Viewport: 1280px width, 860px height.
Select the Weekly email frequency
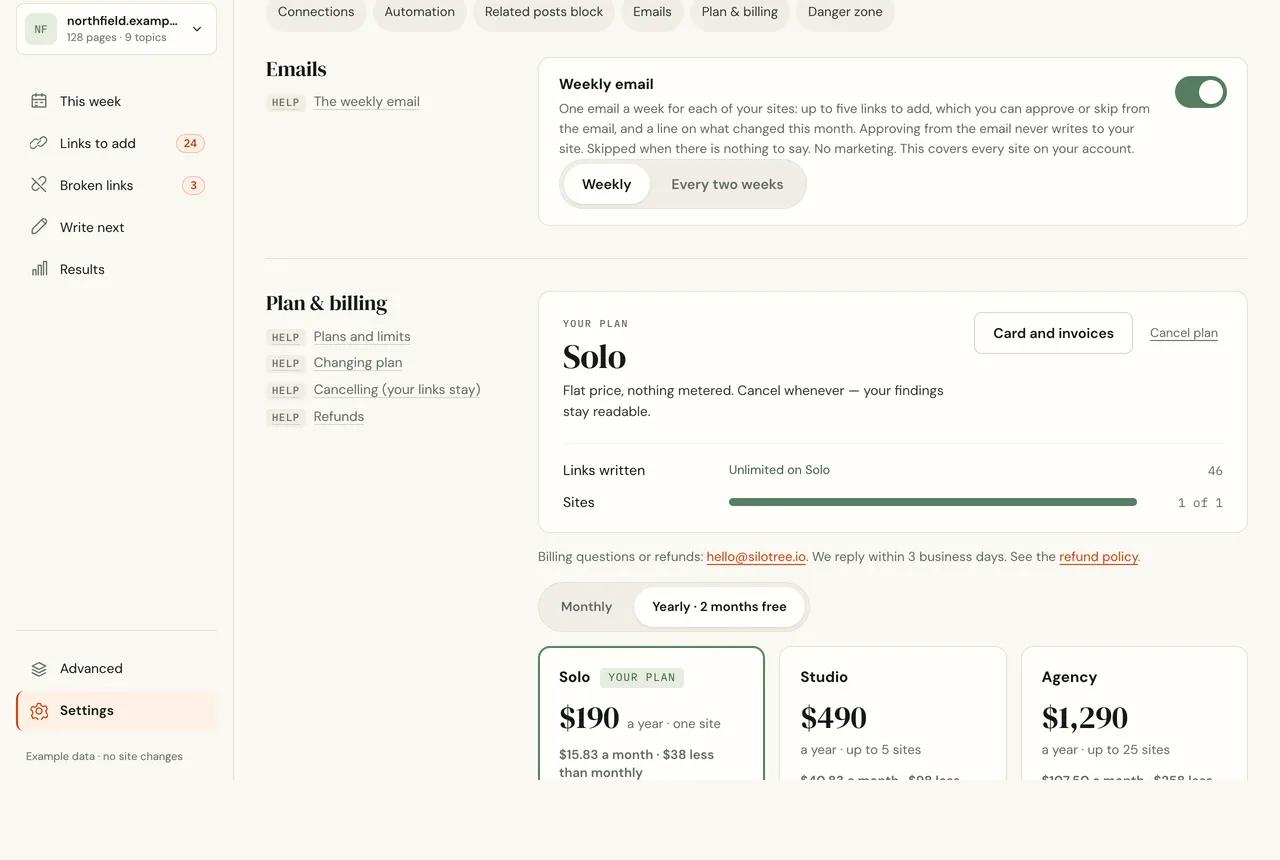(x=606, y=184)
